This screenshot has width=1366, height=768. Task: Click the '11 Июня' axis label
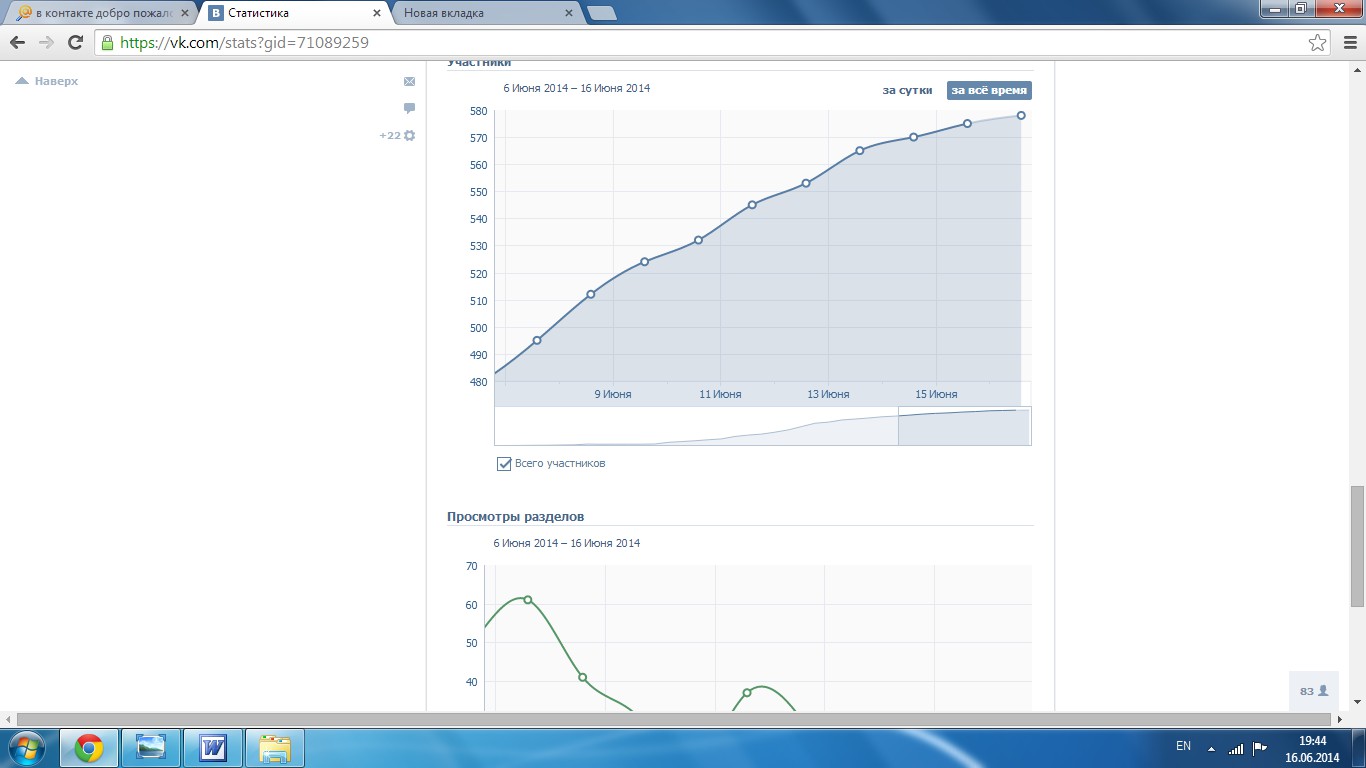pyautogui.click(x=720, y=394)
